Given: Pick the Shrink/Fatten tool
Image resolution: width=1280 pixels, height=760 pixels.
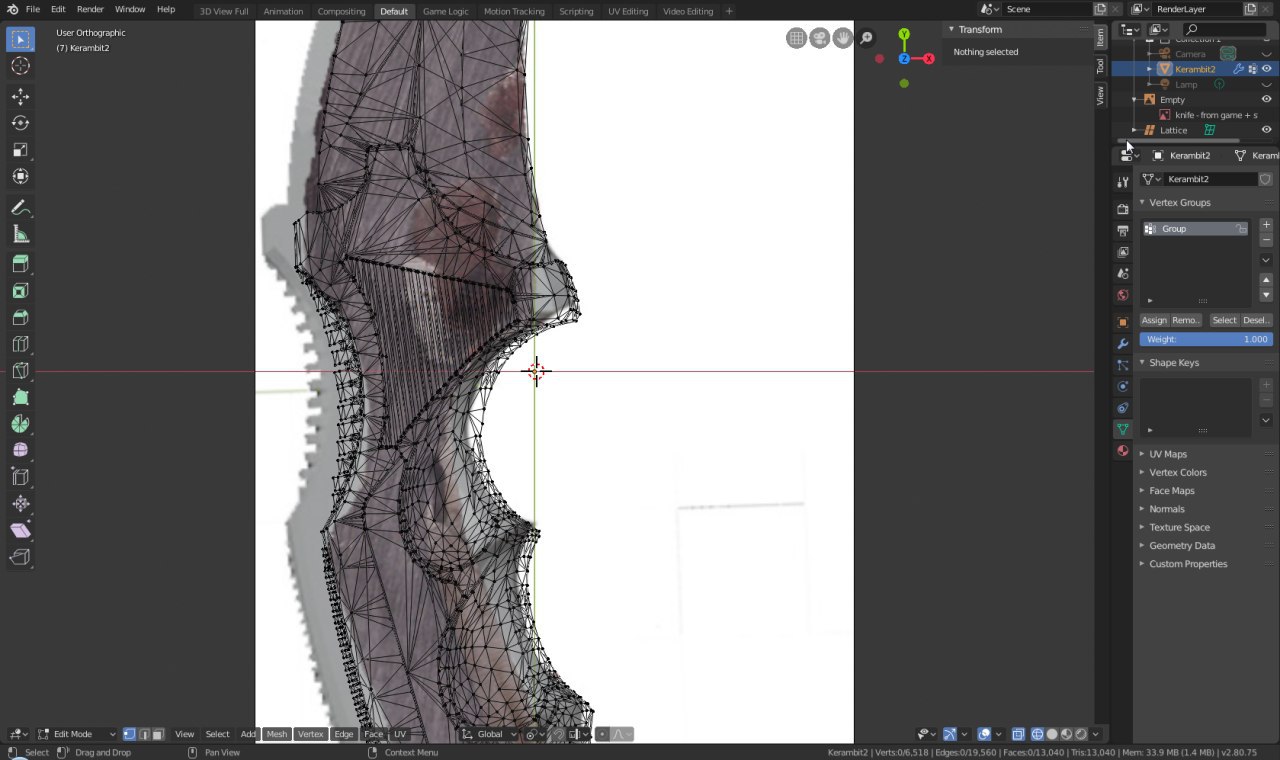Looking at the screenshot, I should (x=20, y=504).
